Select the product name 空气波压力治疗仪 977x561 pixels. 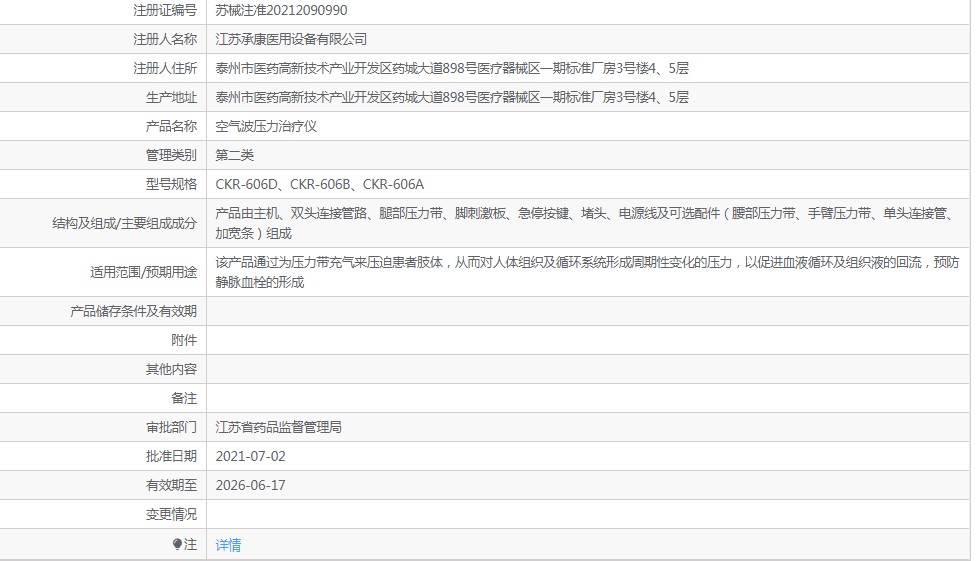coord(266,127)
